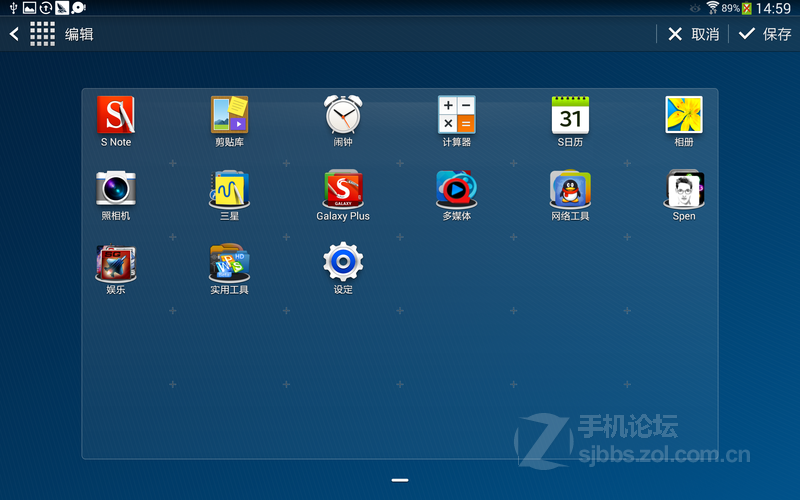800x500 pixels.
Task: Tap the screenshot image notification icon
Action: click(30, 8)
